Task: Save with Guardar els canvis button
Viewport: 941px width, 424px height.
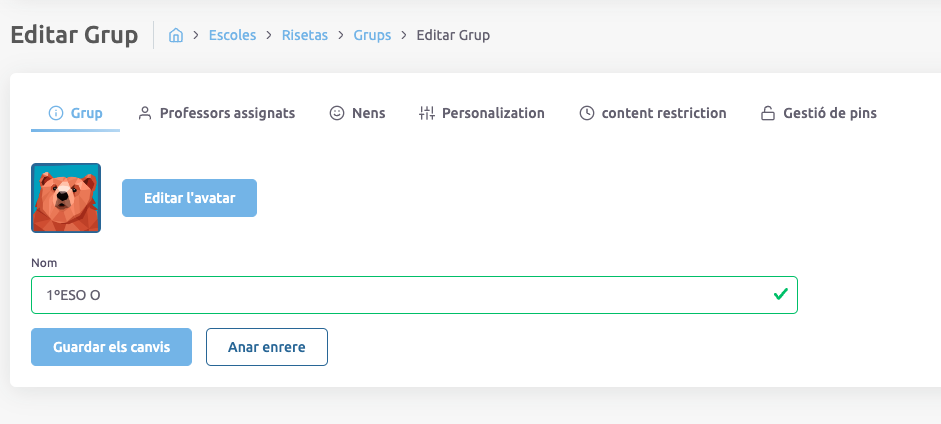Action: 111,347
